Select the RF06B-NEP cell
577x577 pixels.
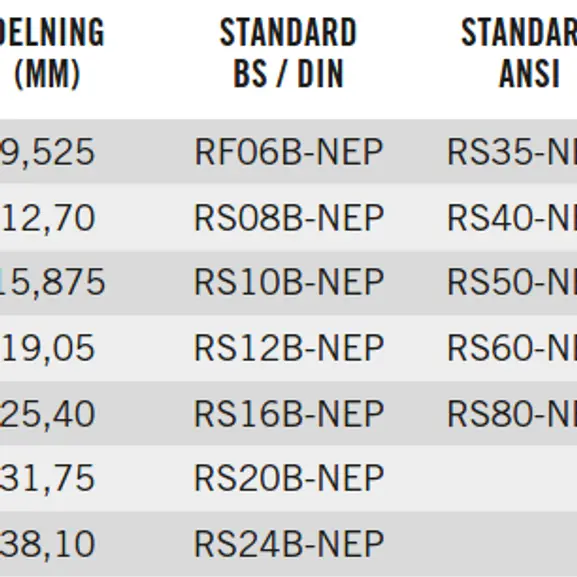(x=289, y=152)
